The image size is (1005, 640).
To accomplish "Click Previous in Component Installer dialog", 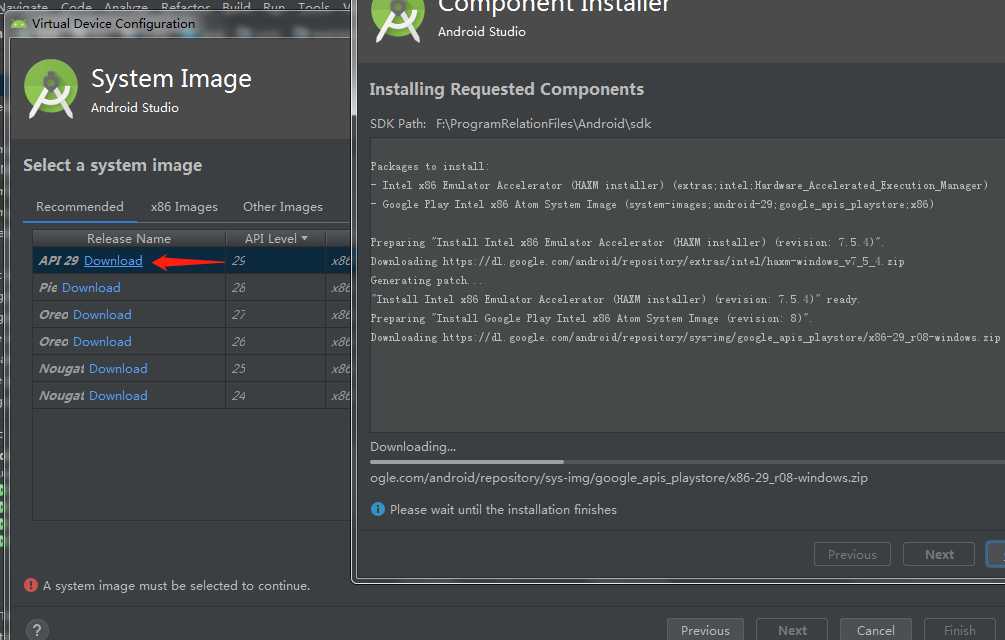I will 852,554.
